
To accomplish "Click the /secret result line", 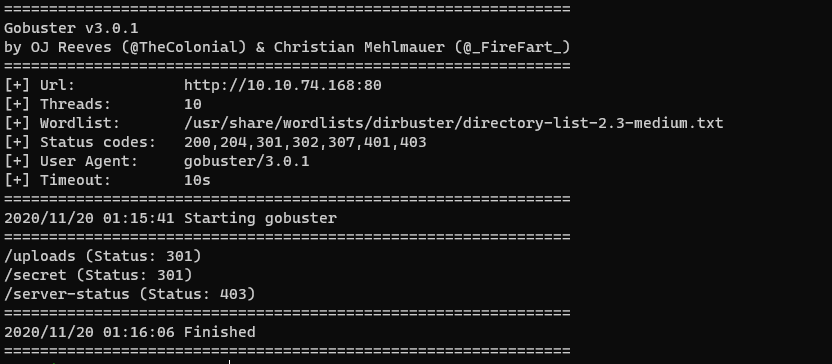I will pyautogui.click(x=98, y=275).
